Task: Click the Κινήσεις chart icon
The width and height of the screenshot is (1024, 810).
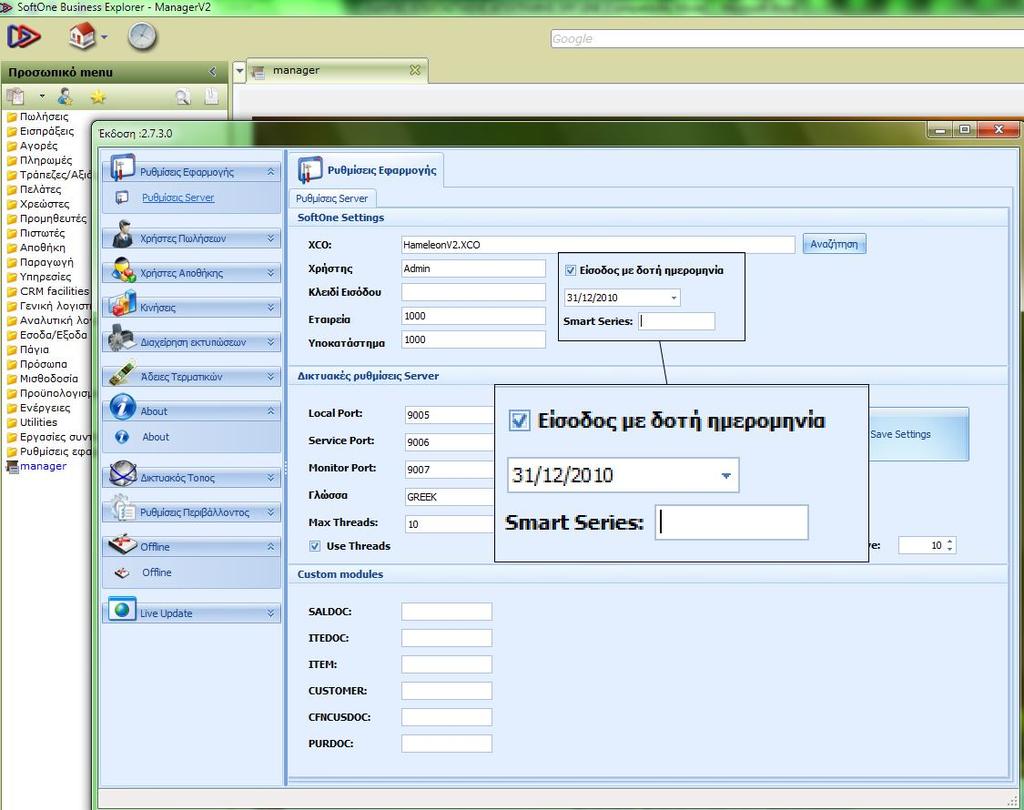Action: point(123,304)
